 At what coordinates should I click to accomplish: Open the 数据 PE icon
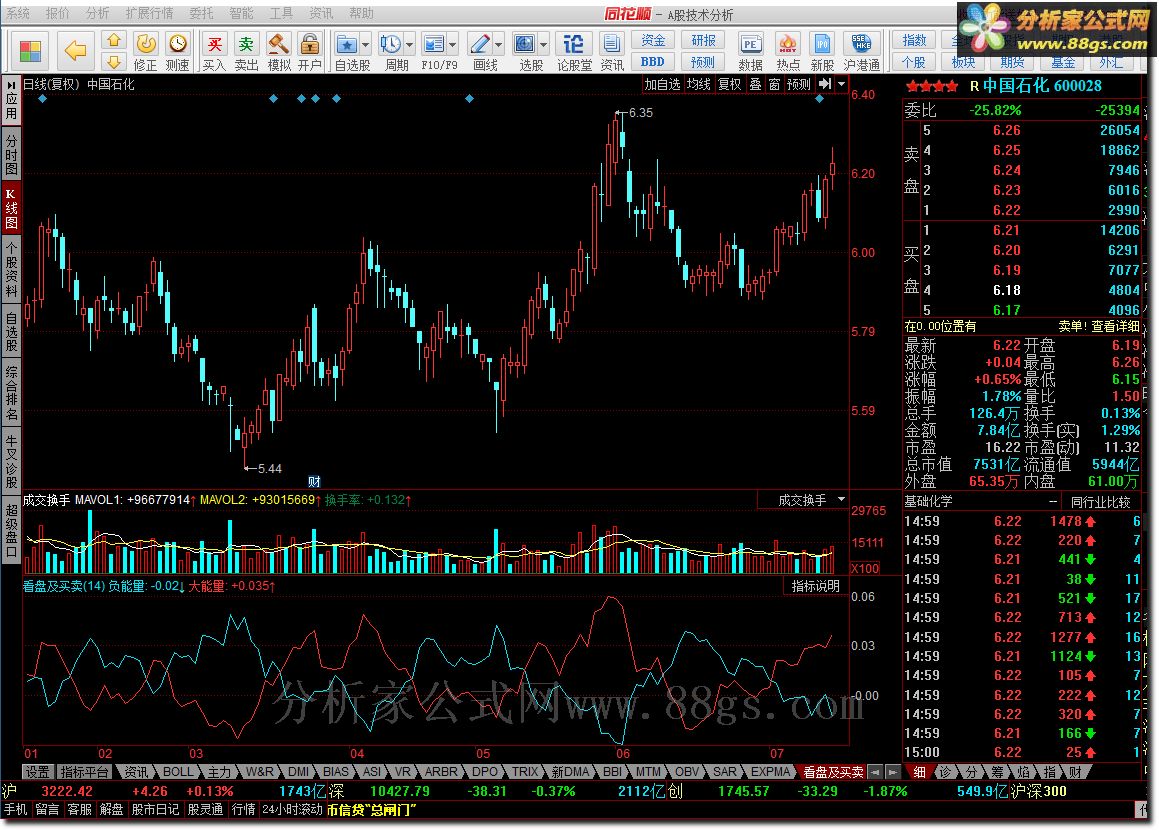coord(750,44)
